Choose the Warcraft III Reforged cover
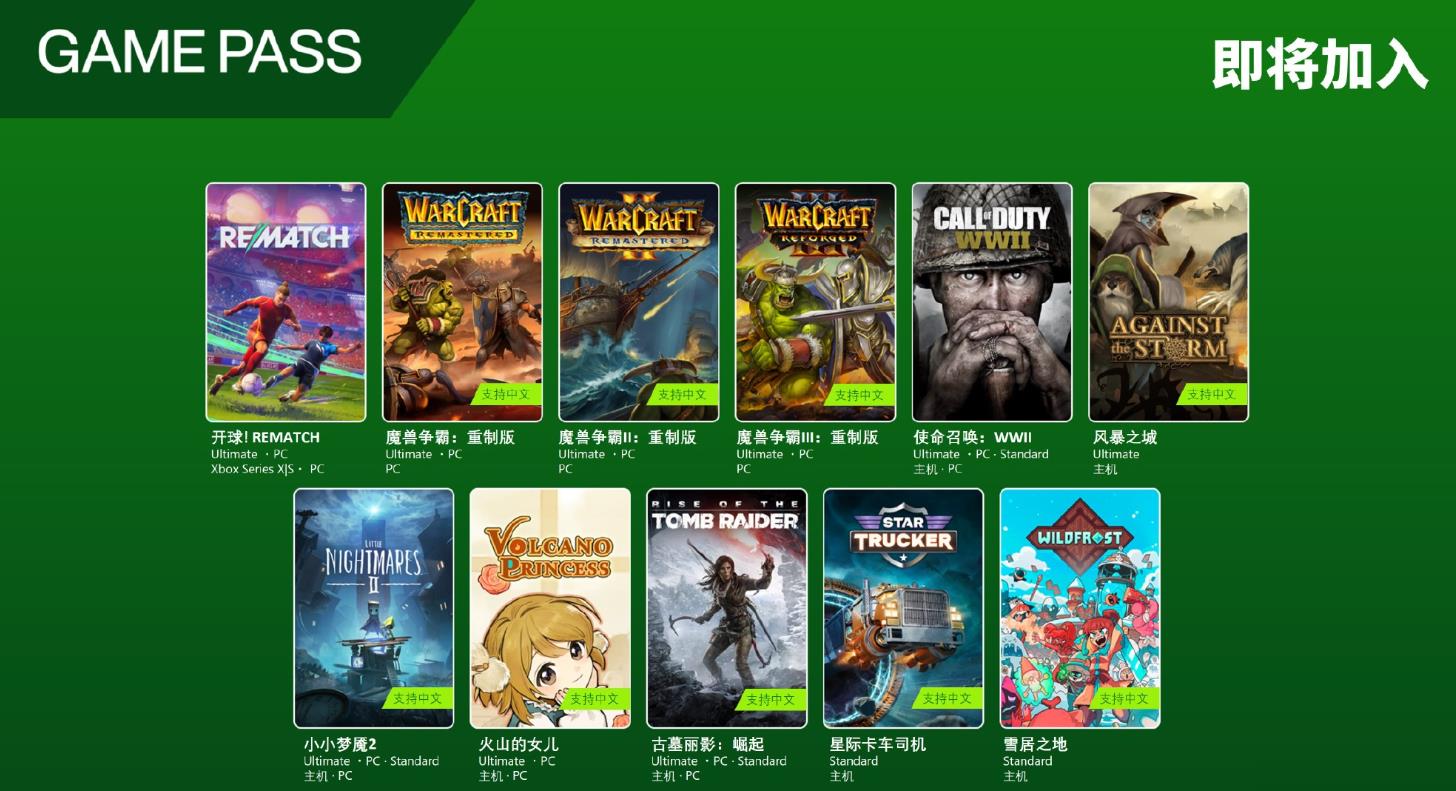The height and width of the screenshot is (791, 1456). [815, 302]
